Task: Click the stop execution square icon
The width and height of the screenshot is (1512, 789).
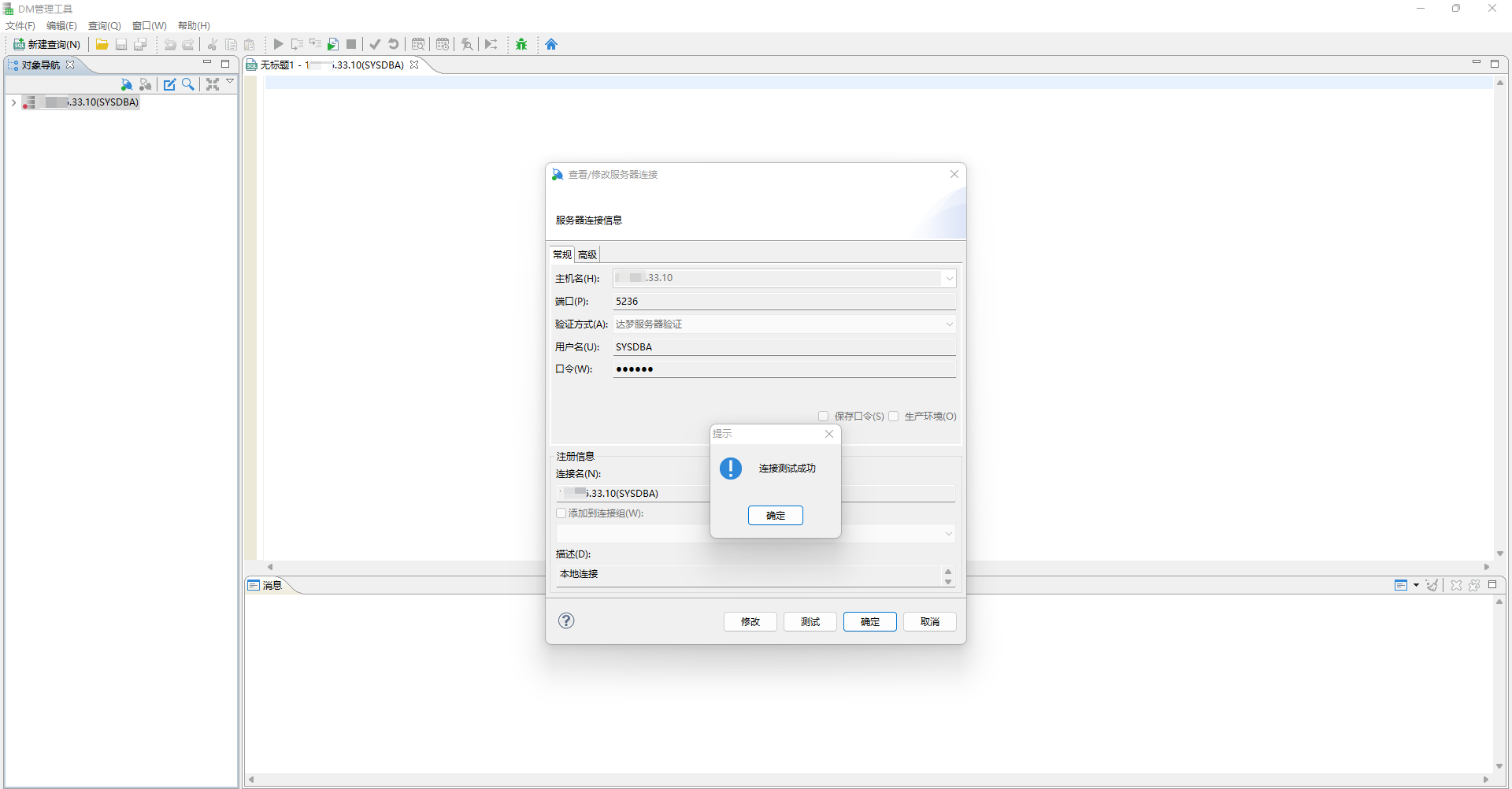Action: (x=351, y=44)
